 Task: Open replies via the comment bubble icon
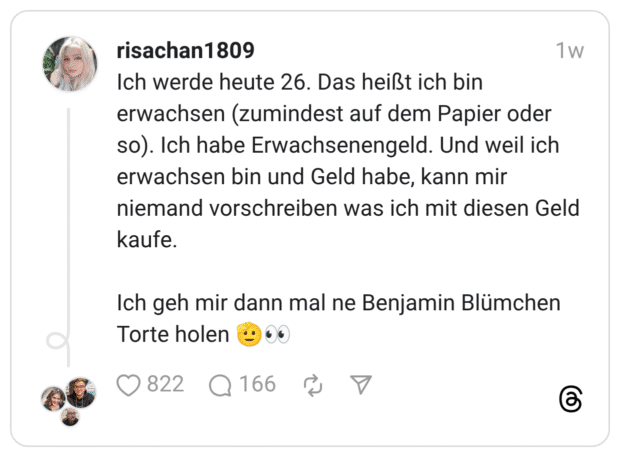point(220,385)
